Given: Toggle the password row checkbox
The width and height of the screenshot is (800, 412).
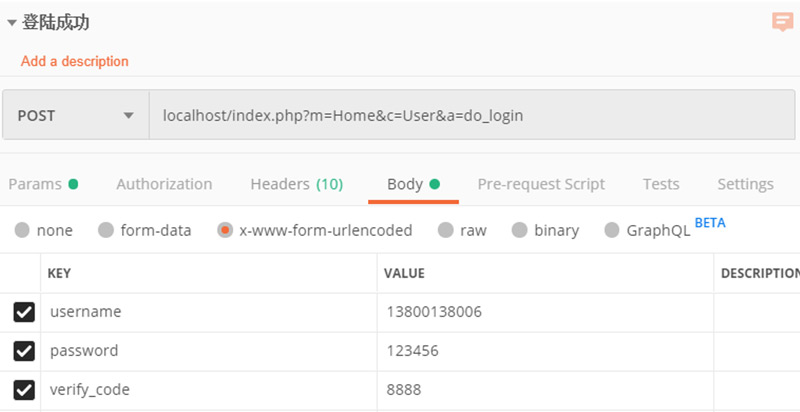Looking at the screenshot, I should 24,351.
